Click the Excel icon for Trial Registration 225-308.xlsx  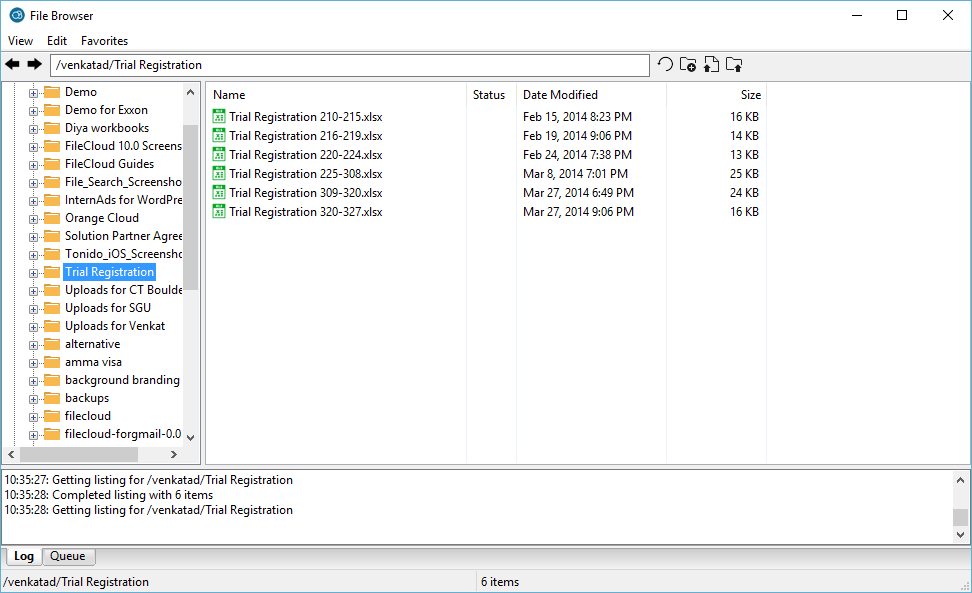coord(219,174)
